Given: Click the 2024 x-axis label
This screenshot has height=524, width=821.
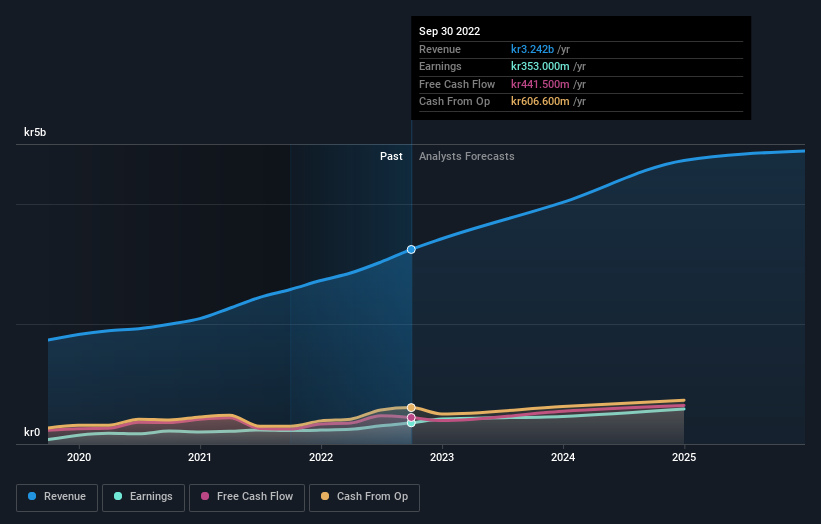Looking at the screenshot, I should pos(563,457).
